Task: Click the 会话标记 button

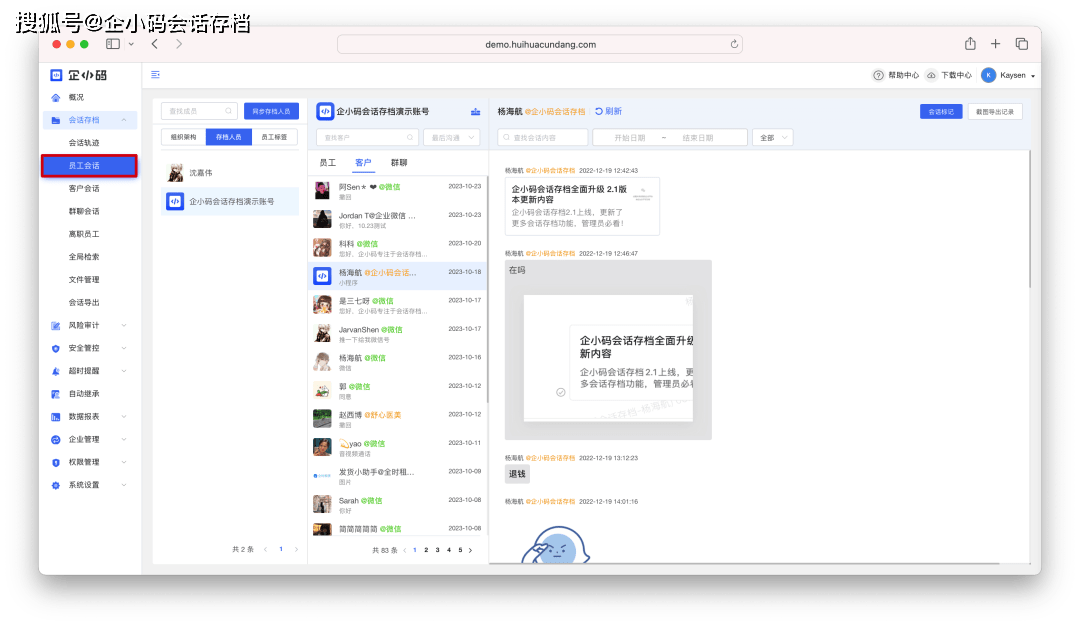Action: [941, 112]
